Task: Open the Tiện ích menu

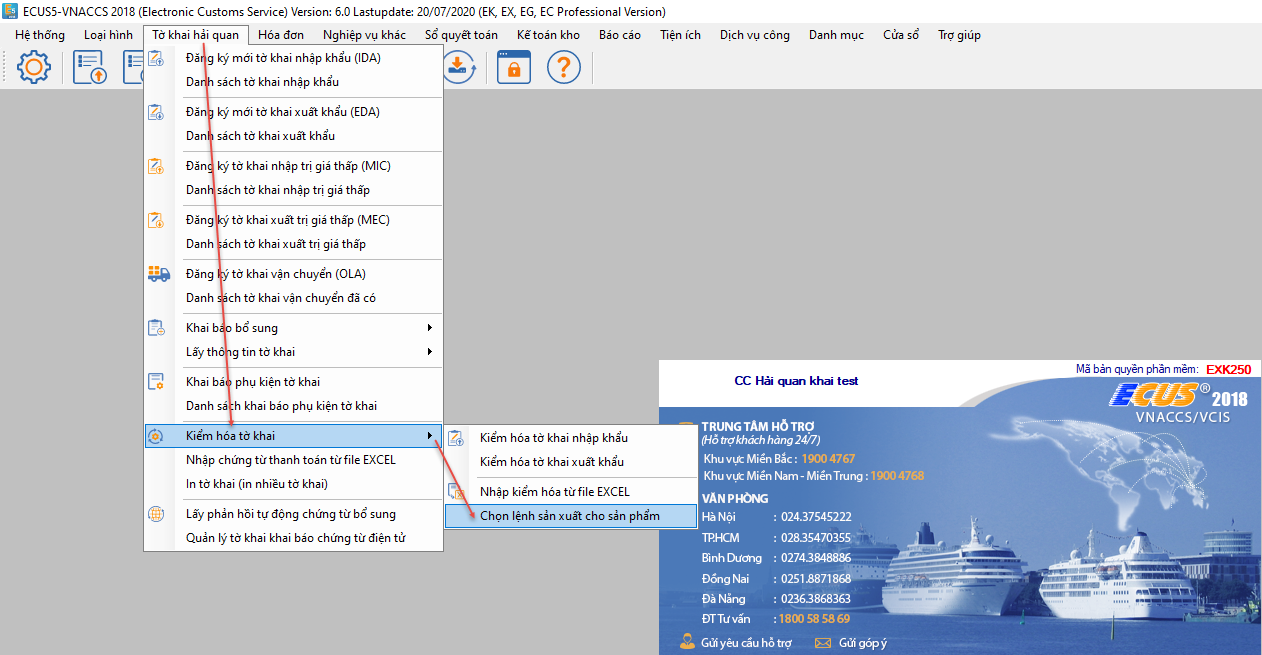Action: pyautogui.click(x=680, y=35)
